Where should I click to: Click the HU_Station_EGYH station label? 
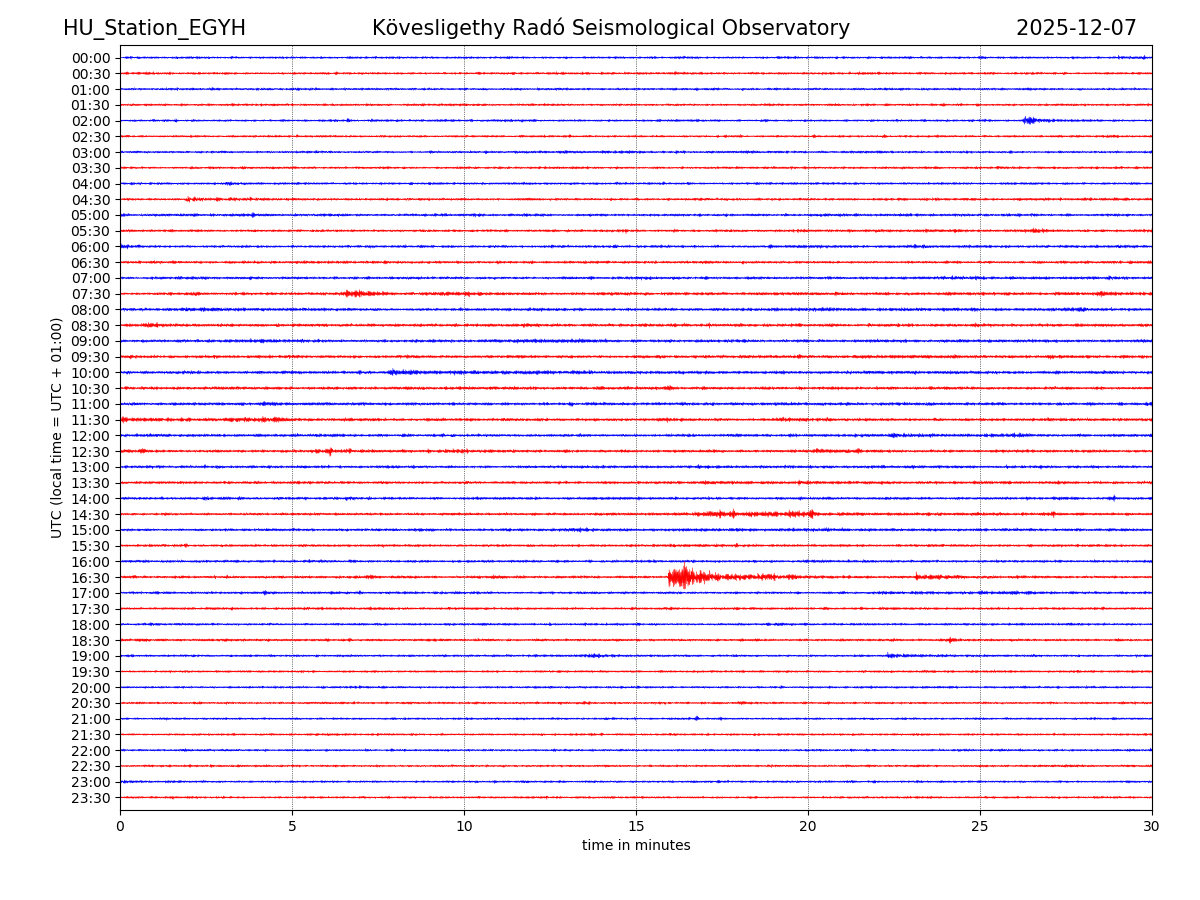[x=154, y=28]
